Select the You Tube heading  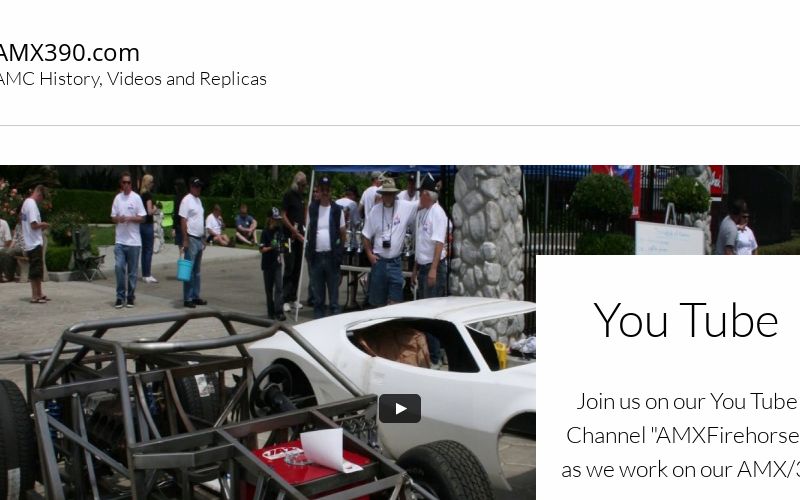coord(686,320)
